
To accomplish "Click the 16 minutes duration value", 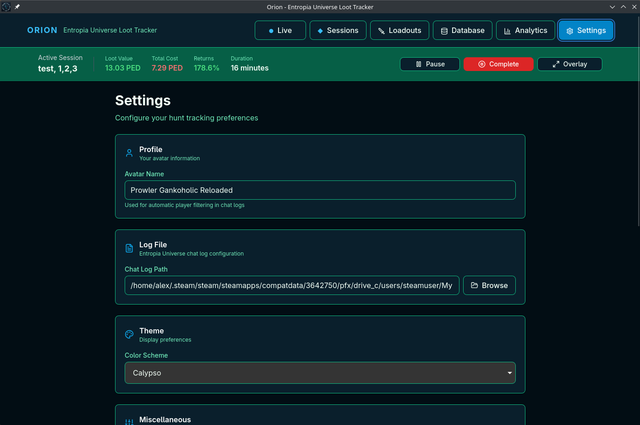I will [x=249, y=68].
